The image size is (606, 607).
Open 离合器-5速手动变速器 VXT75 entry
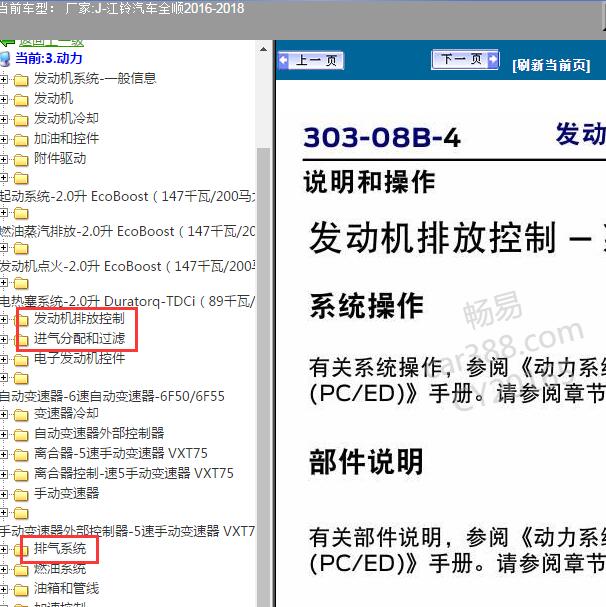[x=121, y=453]
